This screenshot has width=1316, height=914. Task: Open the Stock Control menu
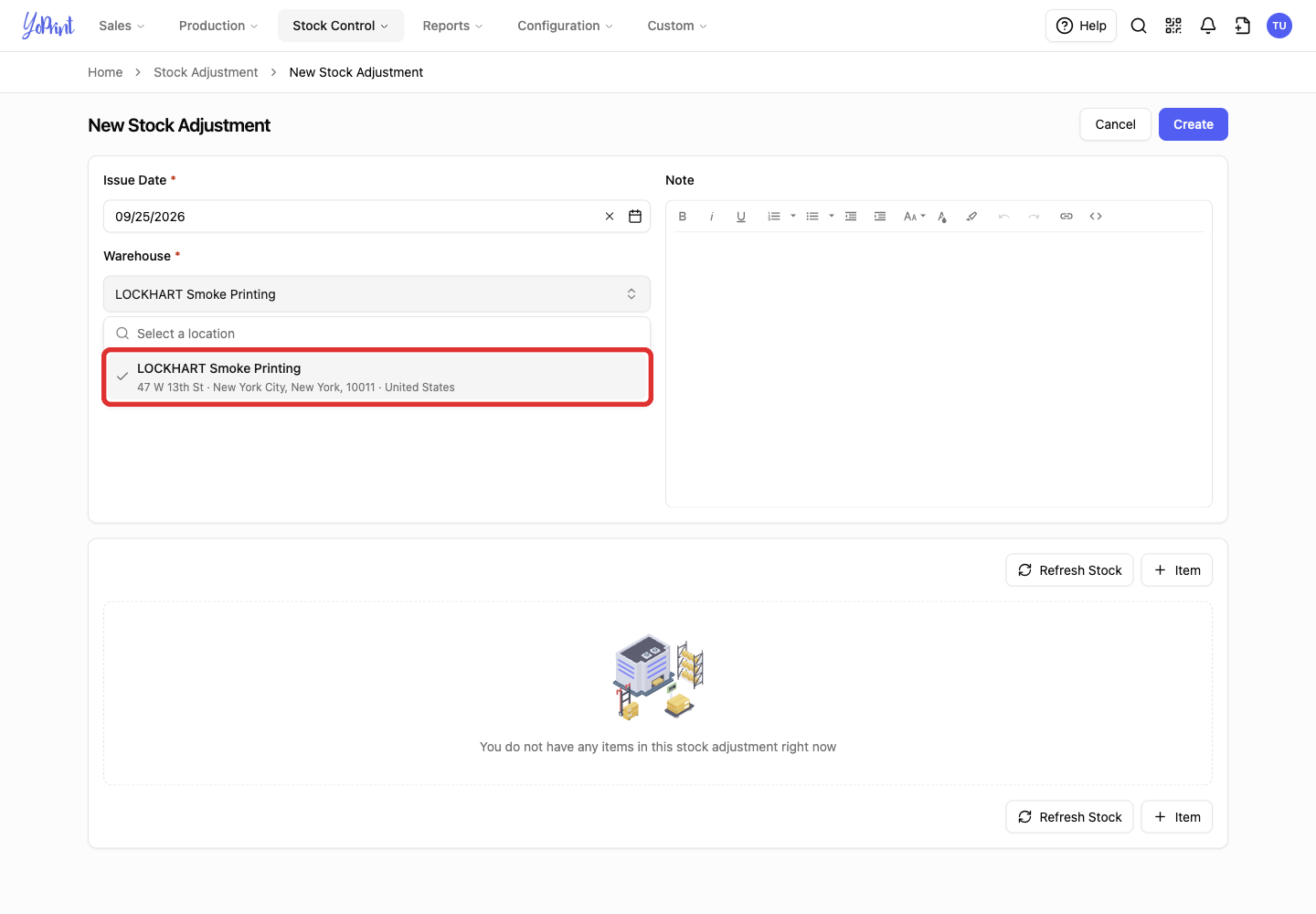(341, 26)
